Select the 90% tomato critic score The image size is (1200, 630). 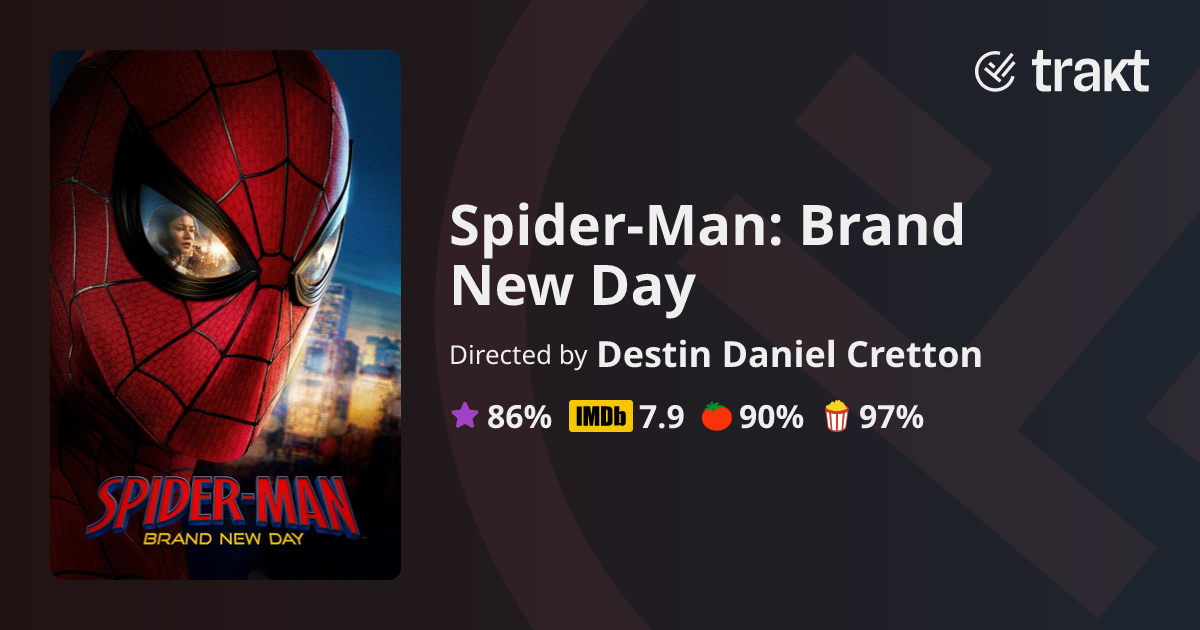tap(771, 417)
